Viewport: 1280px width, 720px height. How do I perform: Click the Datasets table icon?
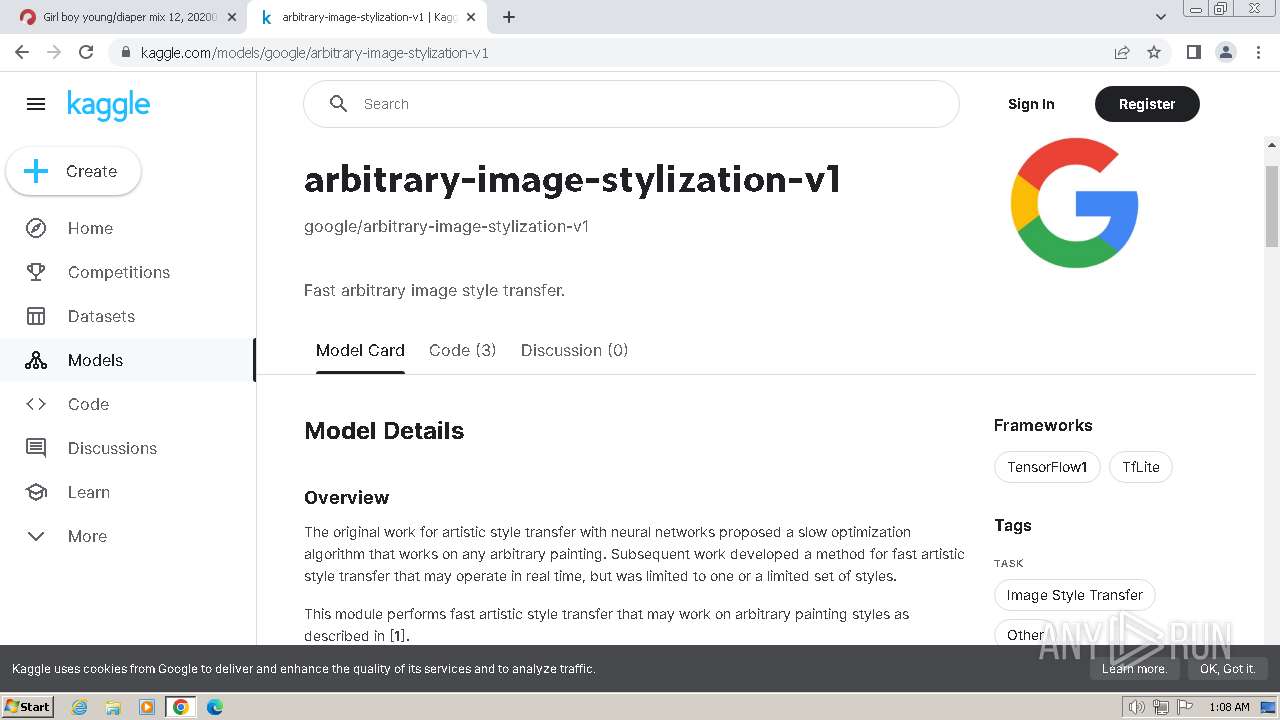(x=36, y=316)
